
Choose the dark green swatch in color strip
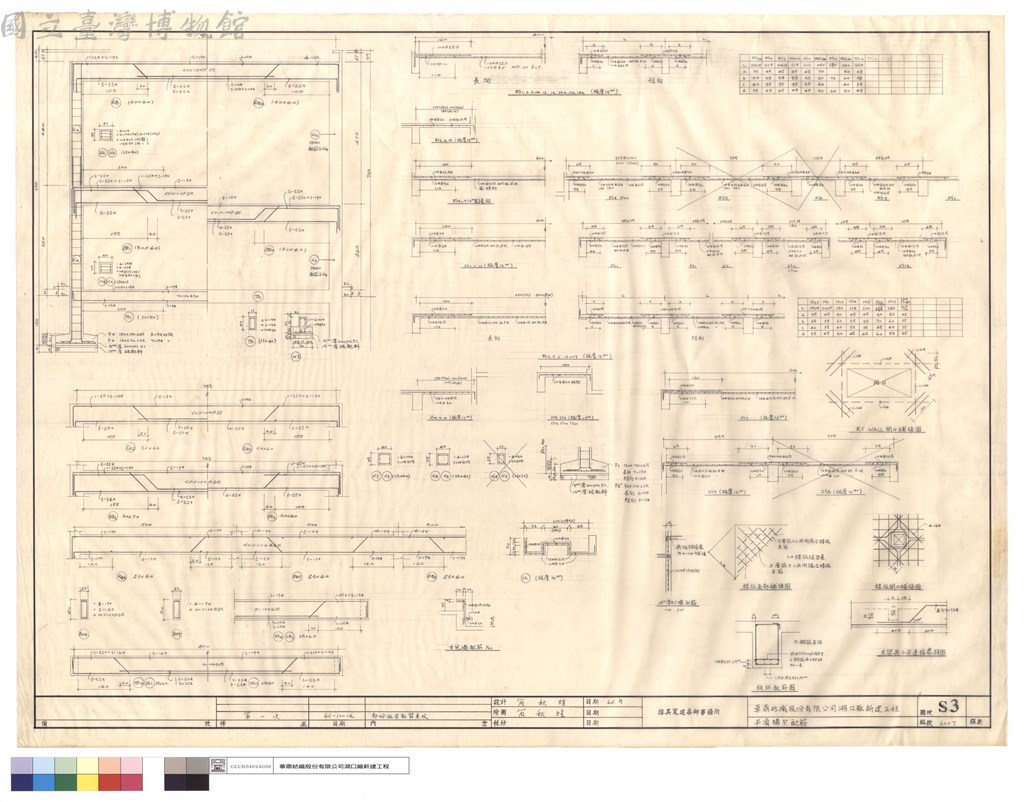pos(66,782)
